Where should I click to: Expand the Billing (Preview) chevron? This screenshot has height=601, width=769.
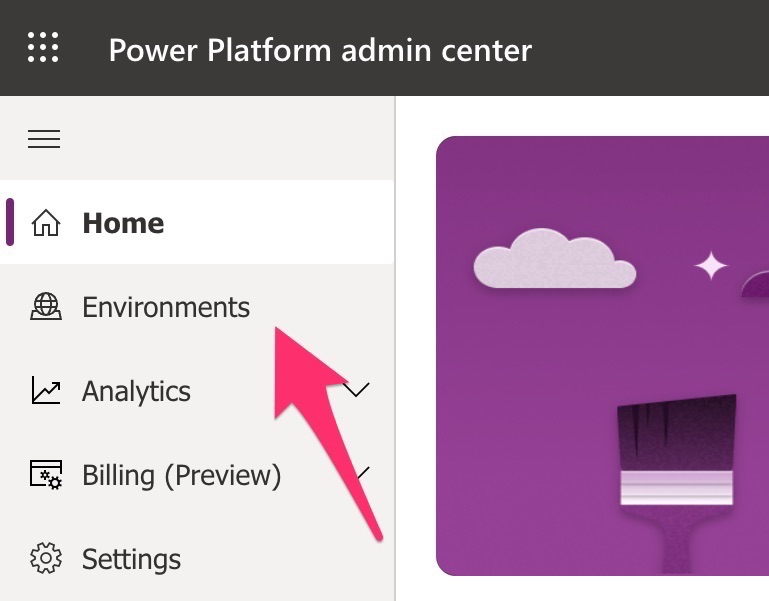[363, 473]
